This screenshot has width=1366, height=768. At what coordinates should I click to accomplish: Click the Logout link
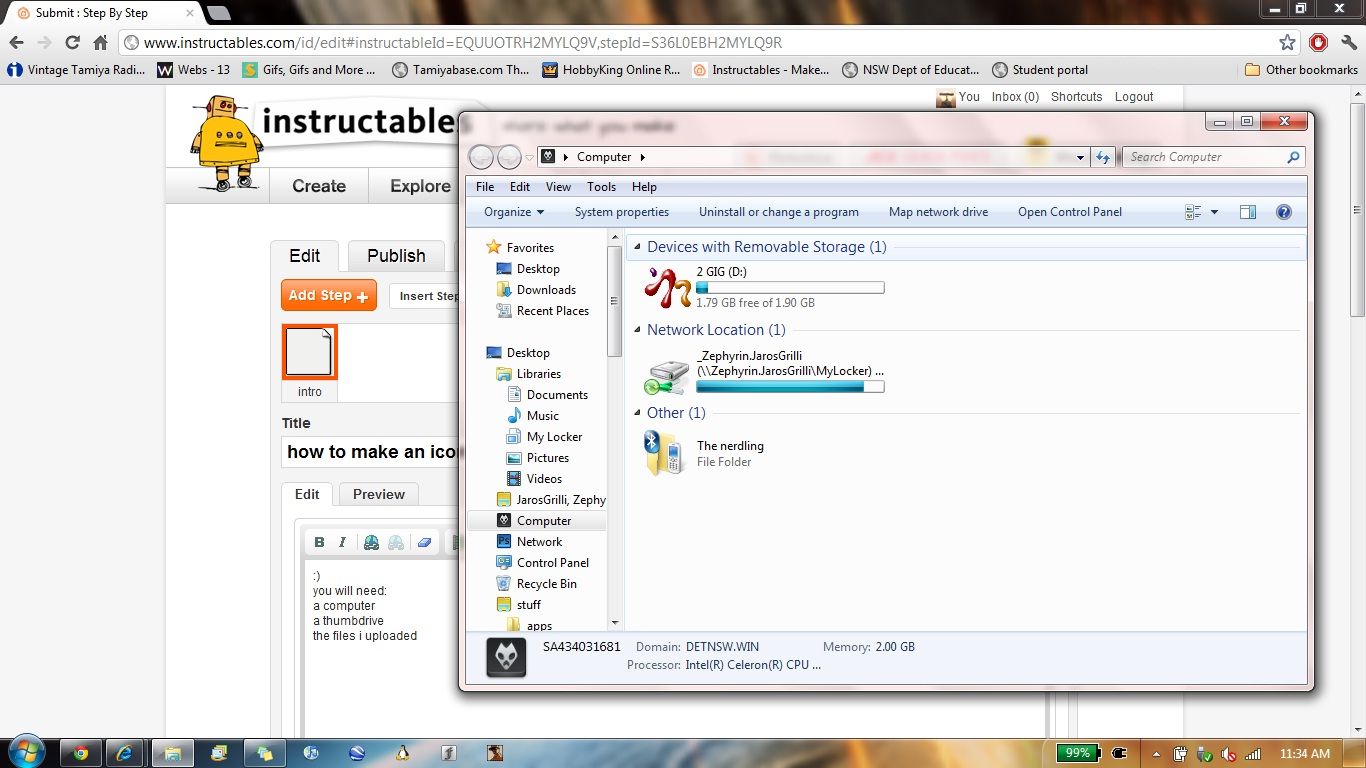1134,97
